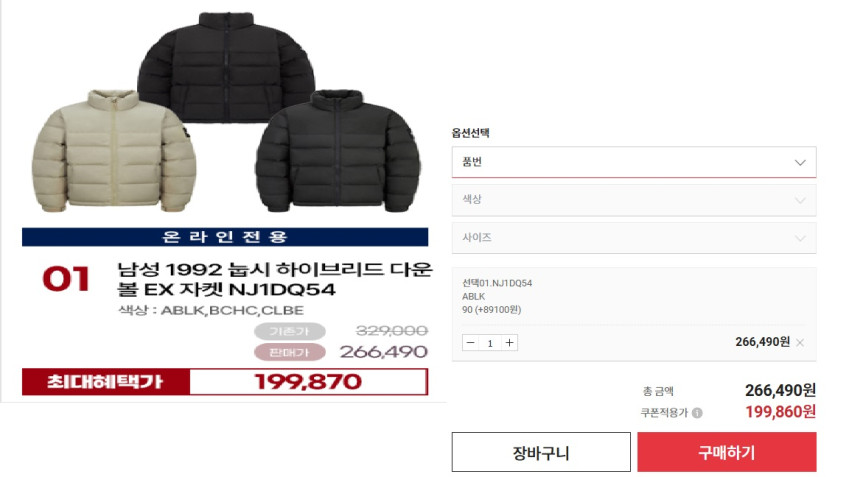This screenshot has width=849, height=477.
Task: Click the 최대혜택가 199,870 price box
Action: (x=225, y=382)
